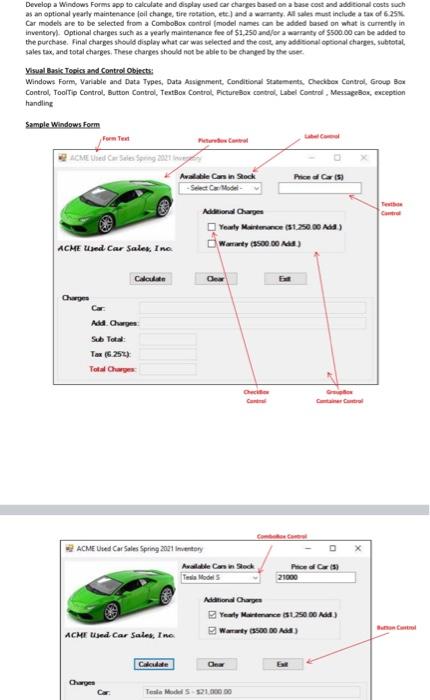The width and height of the screenshot is (430, 700).
Task: Click the 'Tax (6.25%):' label
Action: click(x=111, y=354)
